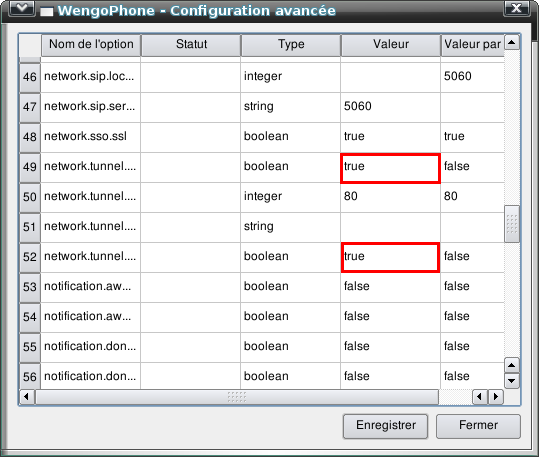Click the scroll down arrow at bottom right
The height and width of the screenshot is (457, 539).
click(512, 381)
